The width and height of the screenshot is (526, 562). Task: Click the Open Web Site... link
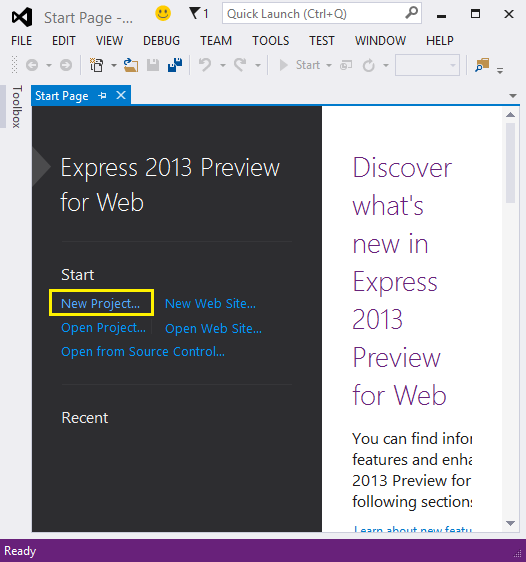pyautogui.click(x=214, y=328)
